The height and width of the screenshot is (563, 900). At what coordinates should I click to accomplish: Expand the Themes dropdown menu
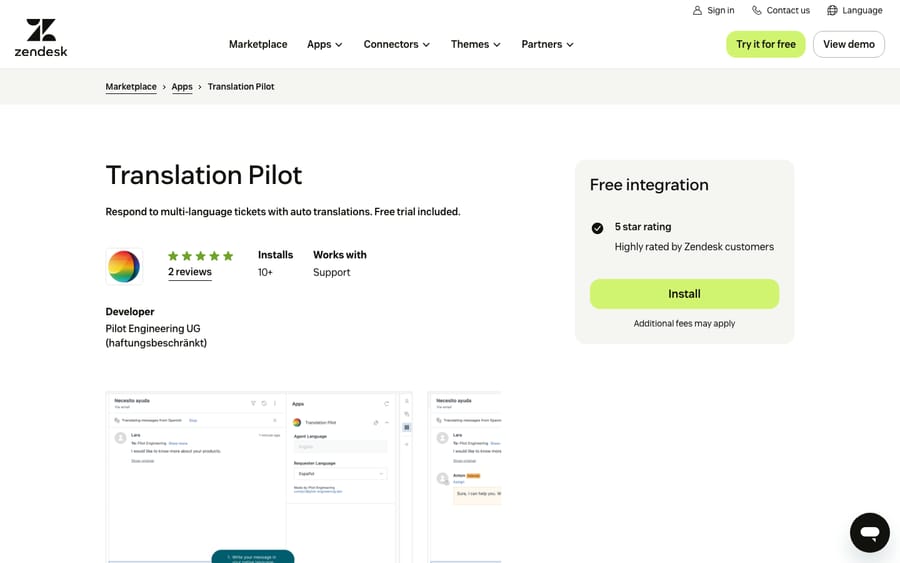(x=476, y=44)
